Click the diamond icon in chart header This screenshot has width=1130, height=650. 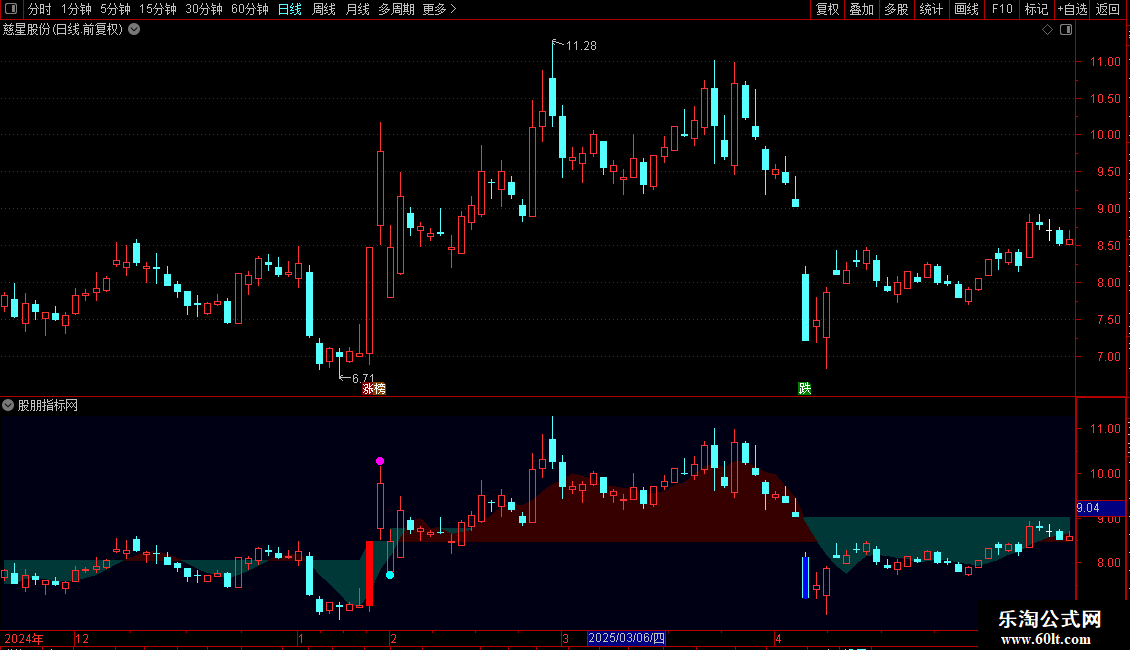tap(1048, 30)
